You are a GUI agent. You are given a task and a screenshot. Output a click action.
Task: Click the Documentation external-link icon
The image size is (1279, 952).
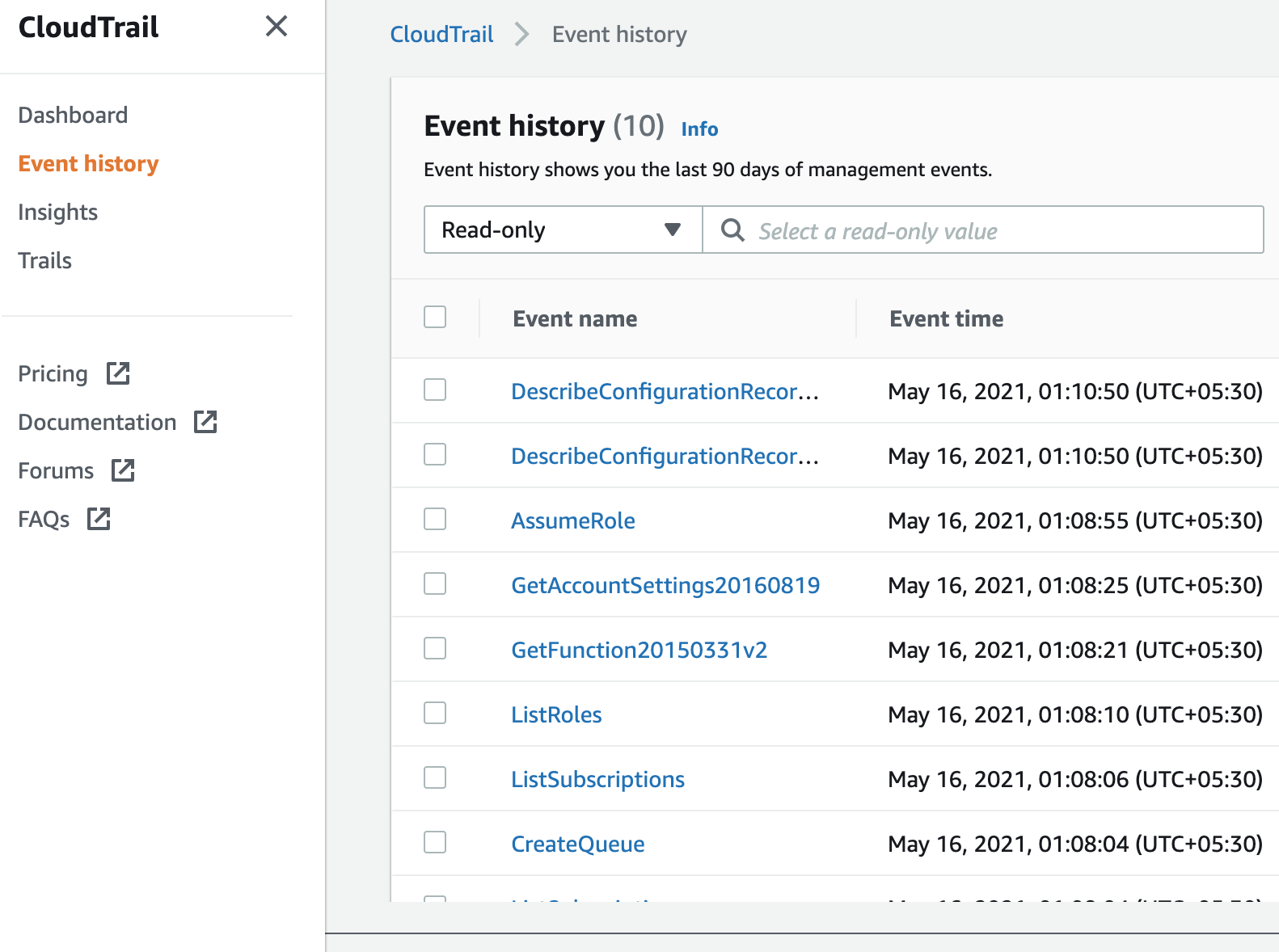click(205, 421)
